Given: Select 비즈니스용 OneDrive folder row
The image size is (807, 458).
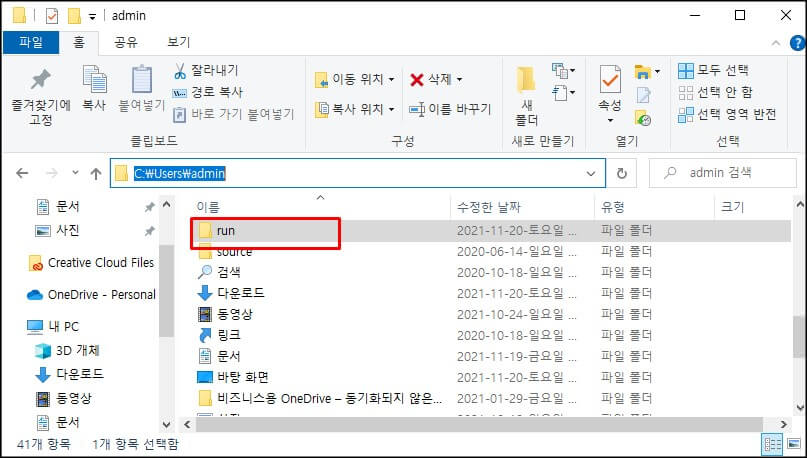Looking at the screenshot, I should tap(492, 398).
